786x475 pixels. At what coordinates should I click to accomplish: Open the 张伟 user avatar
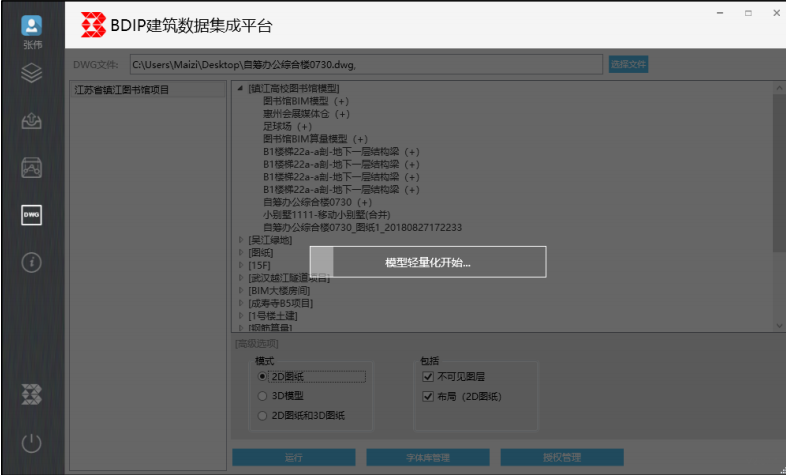pos(32,26)
